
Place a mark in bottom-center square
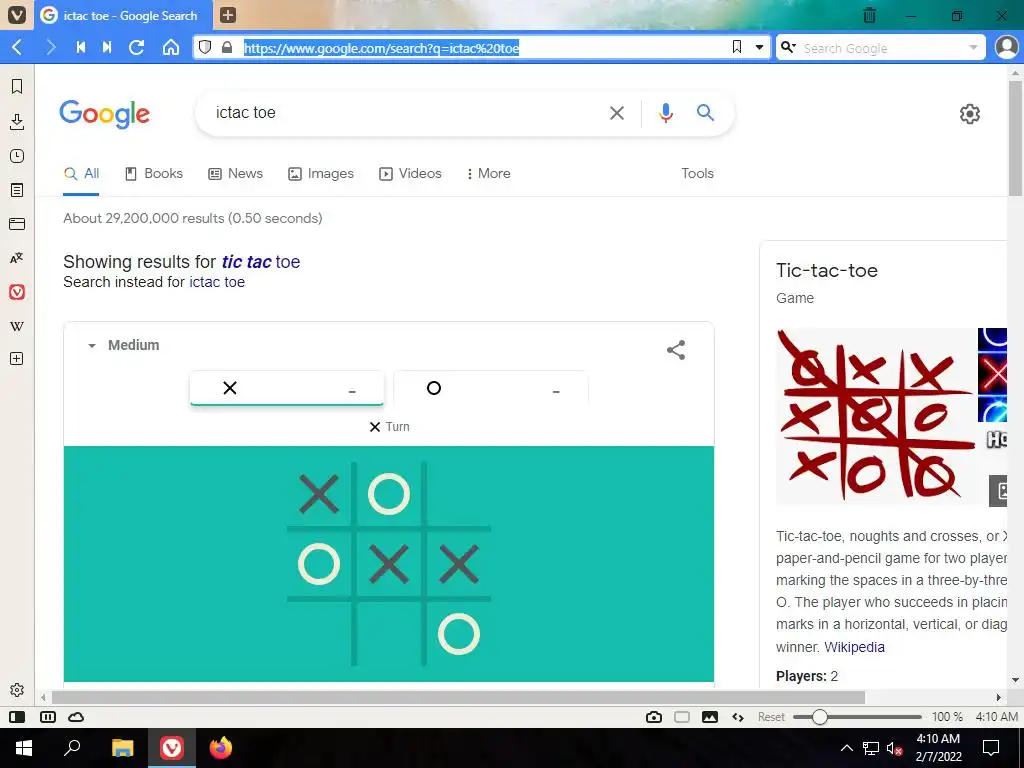[x=389, y=634]
